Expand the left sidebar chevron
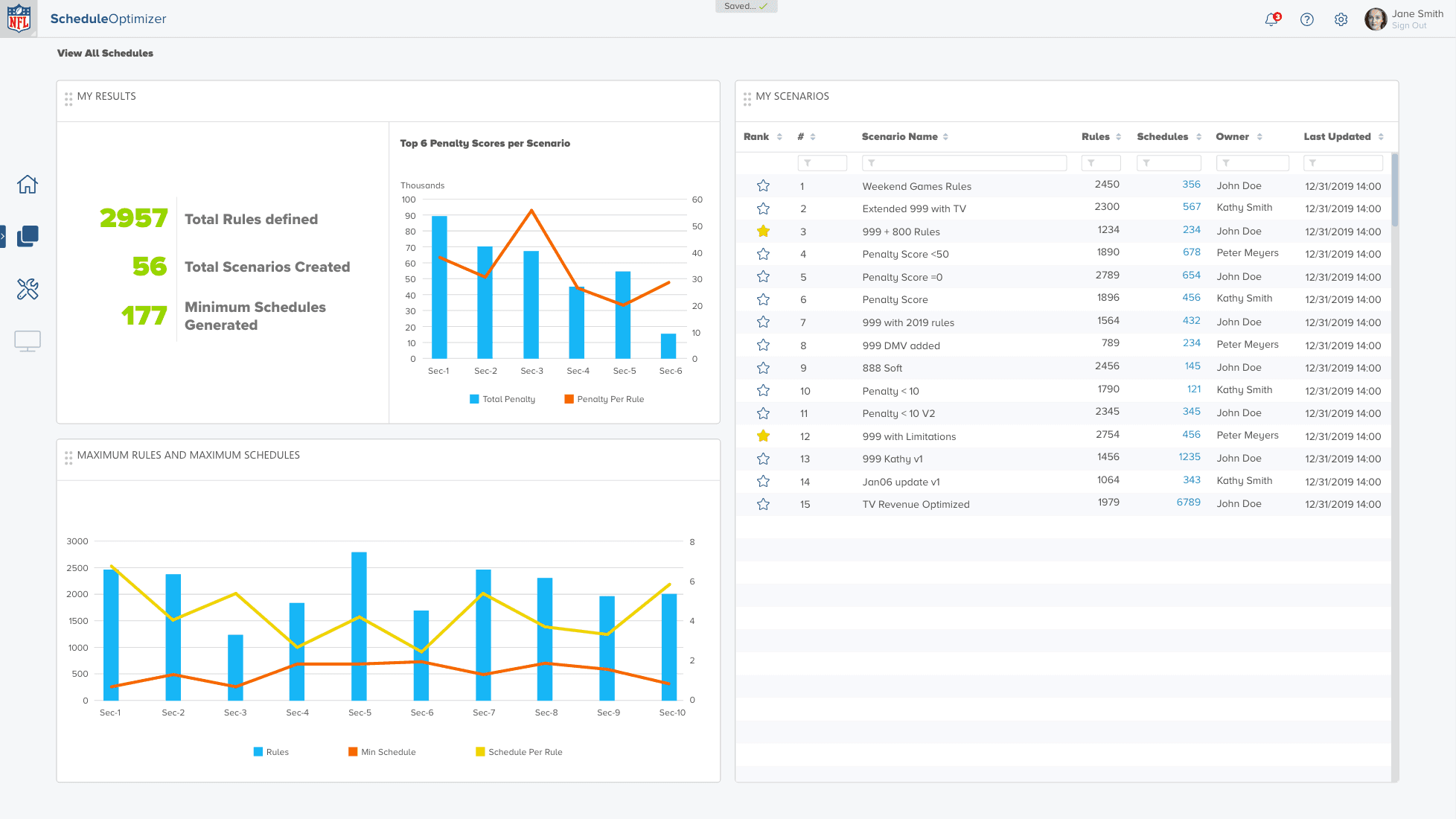The height and width of the screenshot is (819, 1456). click(3, 236)
